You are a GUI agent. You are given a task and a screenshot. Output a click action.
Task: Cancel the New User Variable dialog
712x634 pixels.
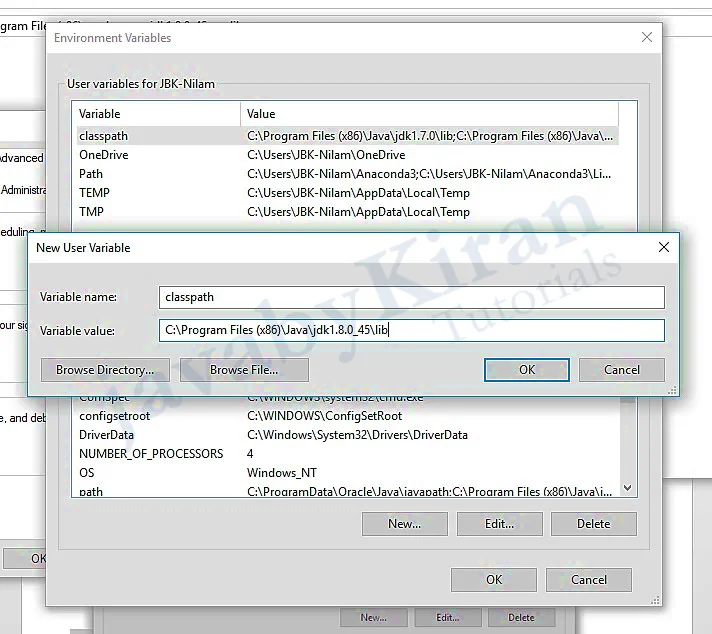click(x=622, y=370)
